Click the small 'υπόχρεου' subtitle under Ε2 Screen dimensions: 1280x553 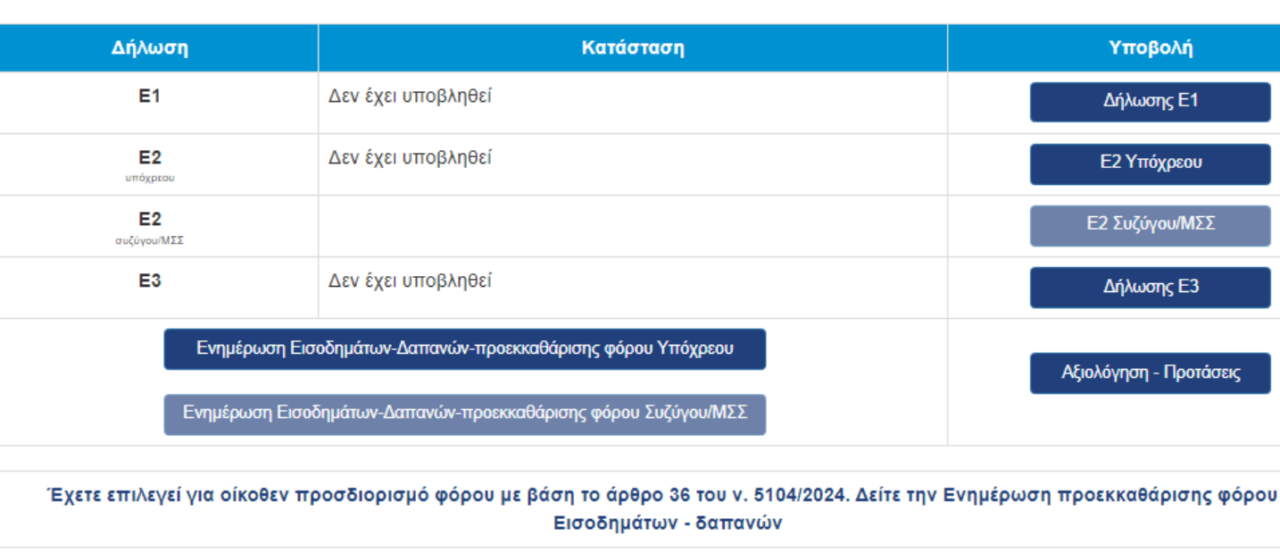tap(150, 178)
